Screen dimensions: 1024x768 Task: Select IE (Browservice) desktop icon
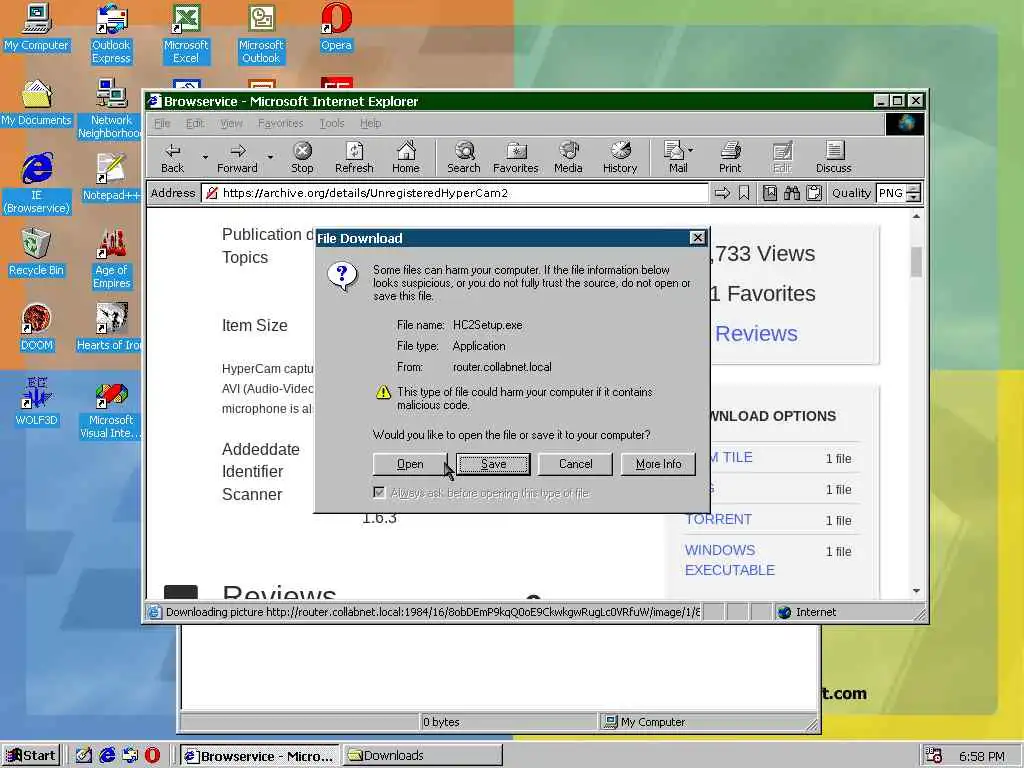36,184
